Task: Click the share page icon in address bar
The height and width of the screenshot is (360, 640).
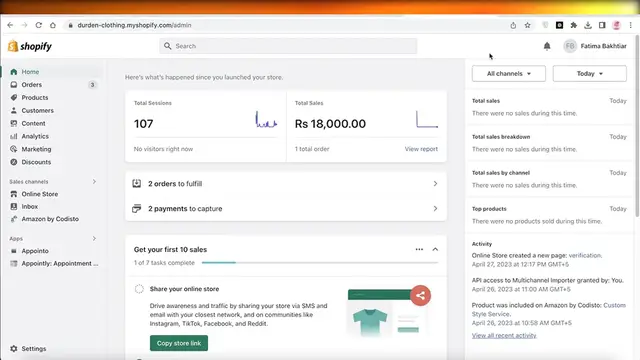Action: 513,25
